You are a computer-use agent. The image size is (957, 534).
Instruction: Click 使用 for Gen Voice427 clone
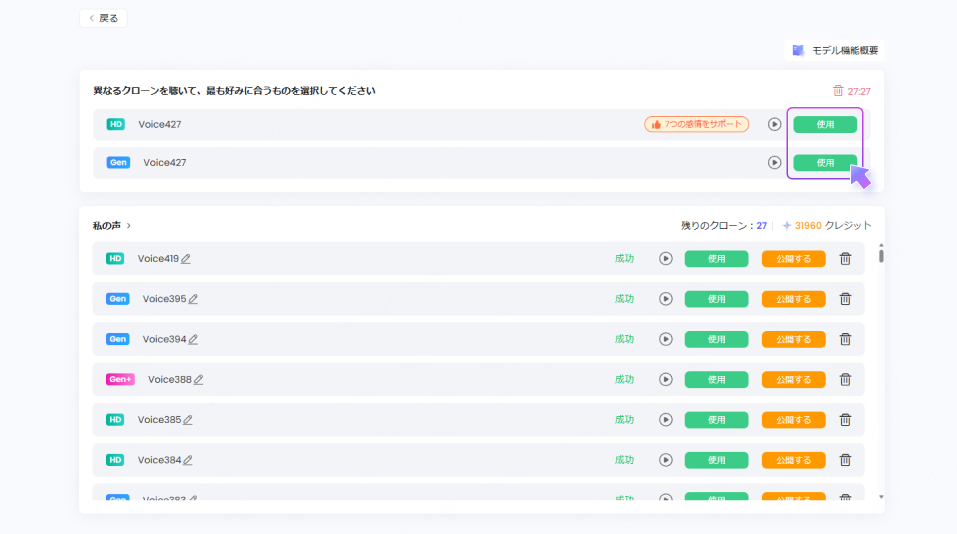(x=825, y=162)
